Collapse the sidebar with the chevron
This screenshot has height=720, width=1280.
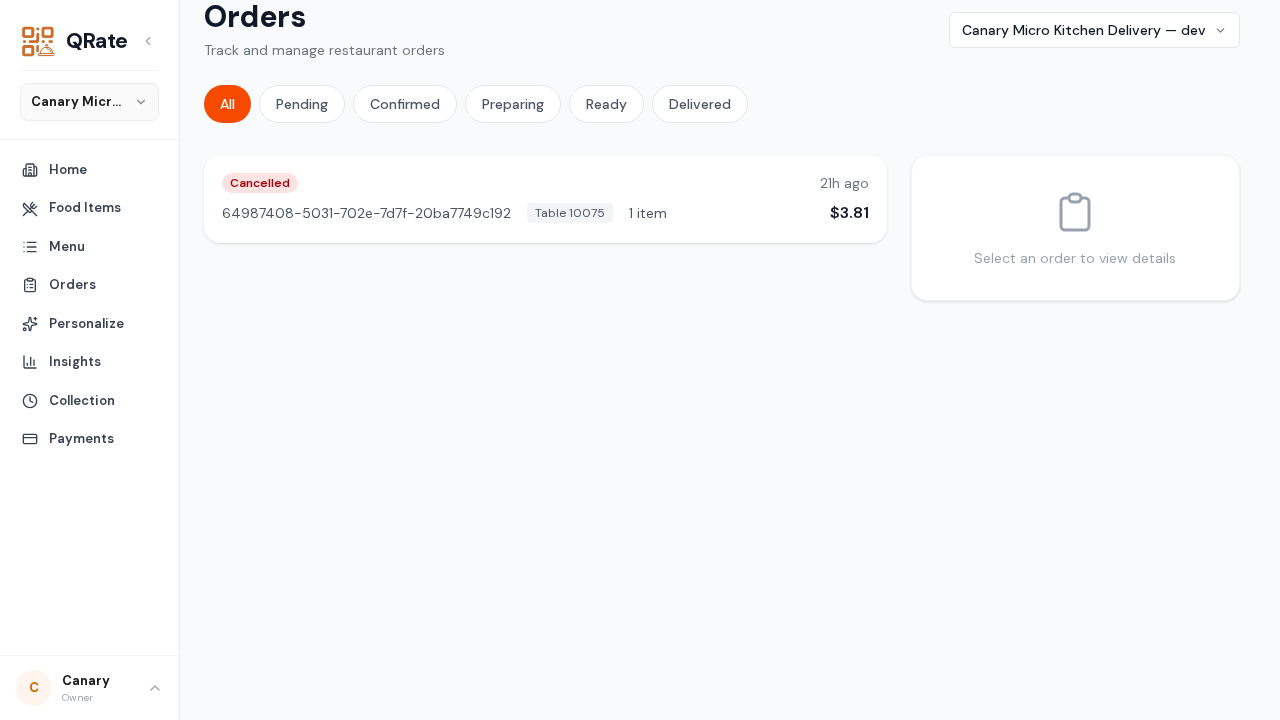pyautogui.click(x=148, y=41)
